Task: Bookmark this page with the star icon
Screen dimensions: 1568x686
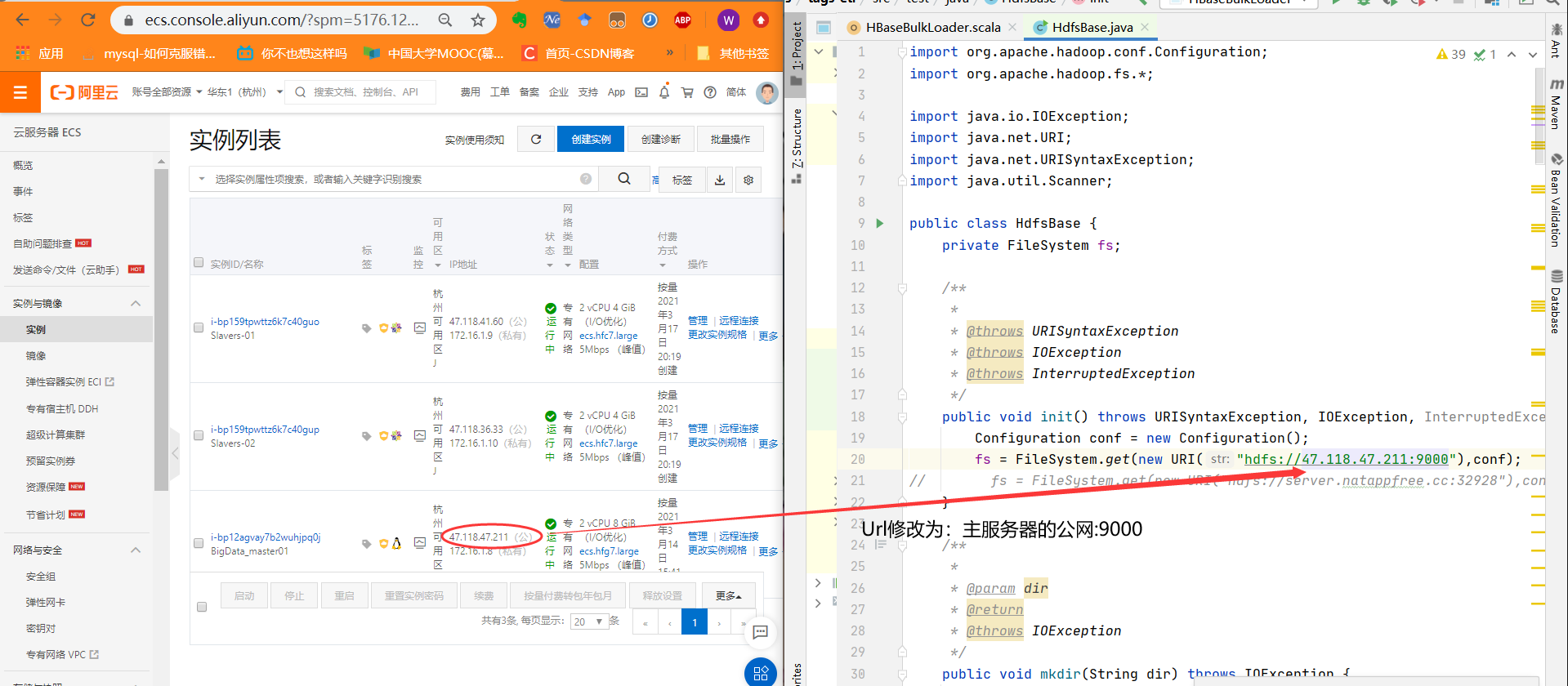Action: (478, 20)
